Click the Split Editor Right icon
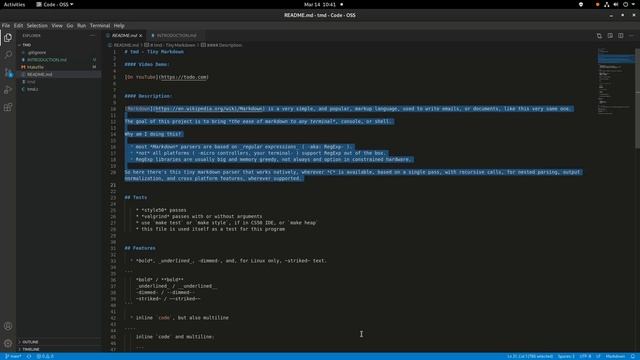 [x=620, y=36]
